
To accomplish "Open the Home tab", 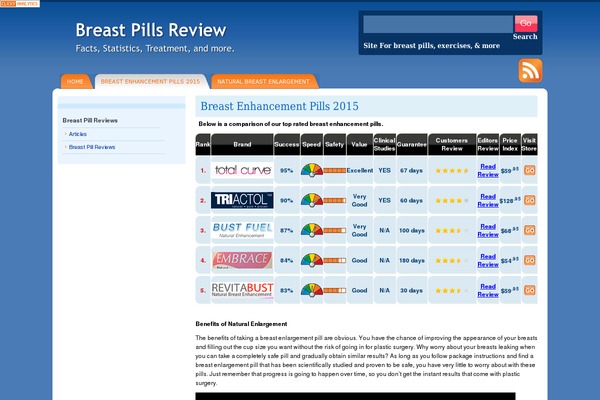I will tap(75, 82).
